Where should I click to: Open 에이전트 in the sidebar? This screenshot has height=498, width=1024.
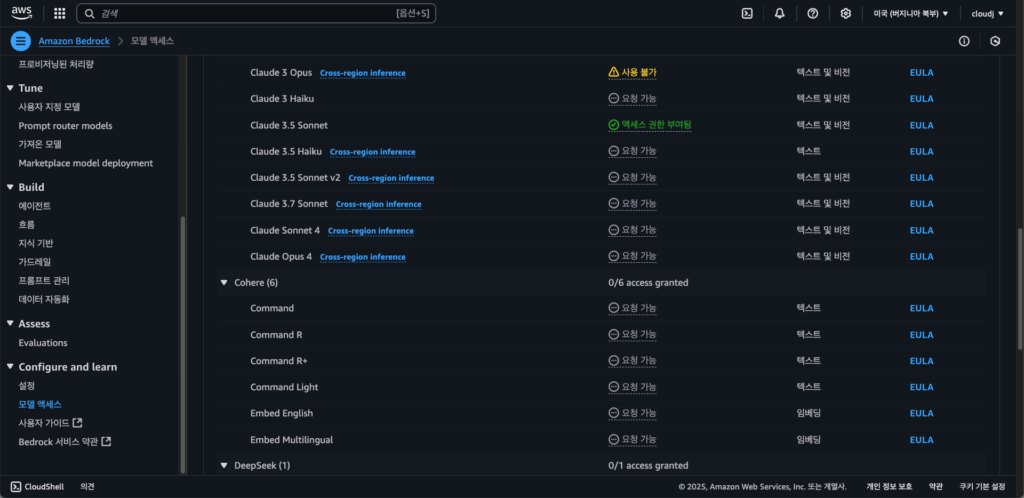(35, 206)
